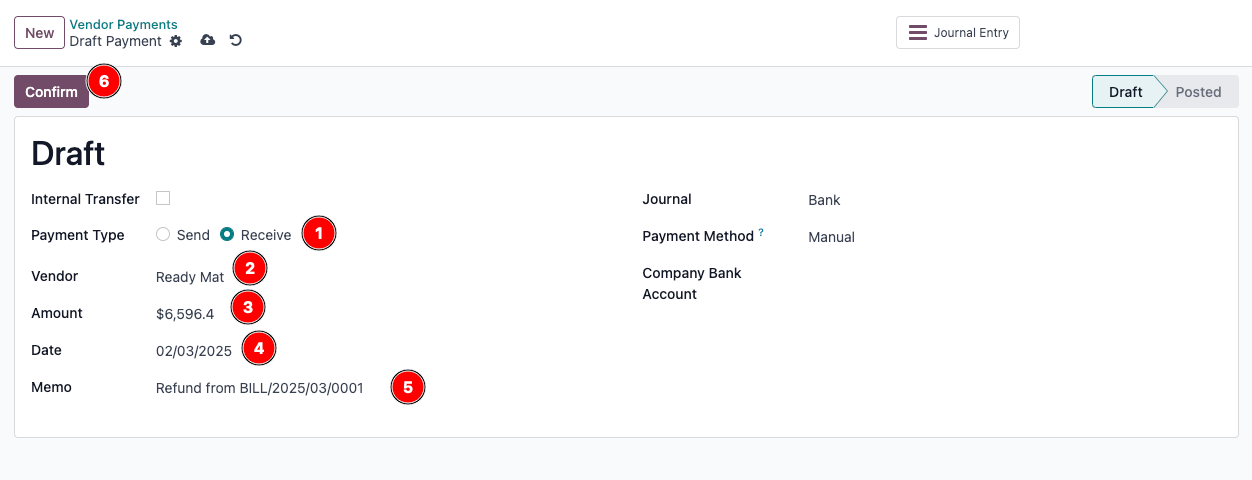Click the Payment Method help question mark
This screenshot has height=480, width=1252.
point(761,233)
